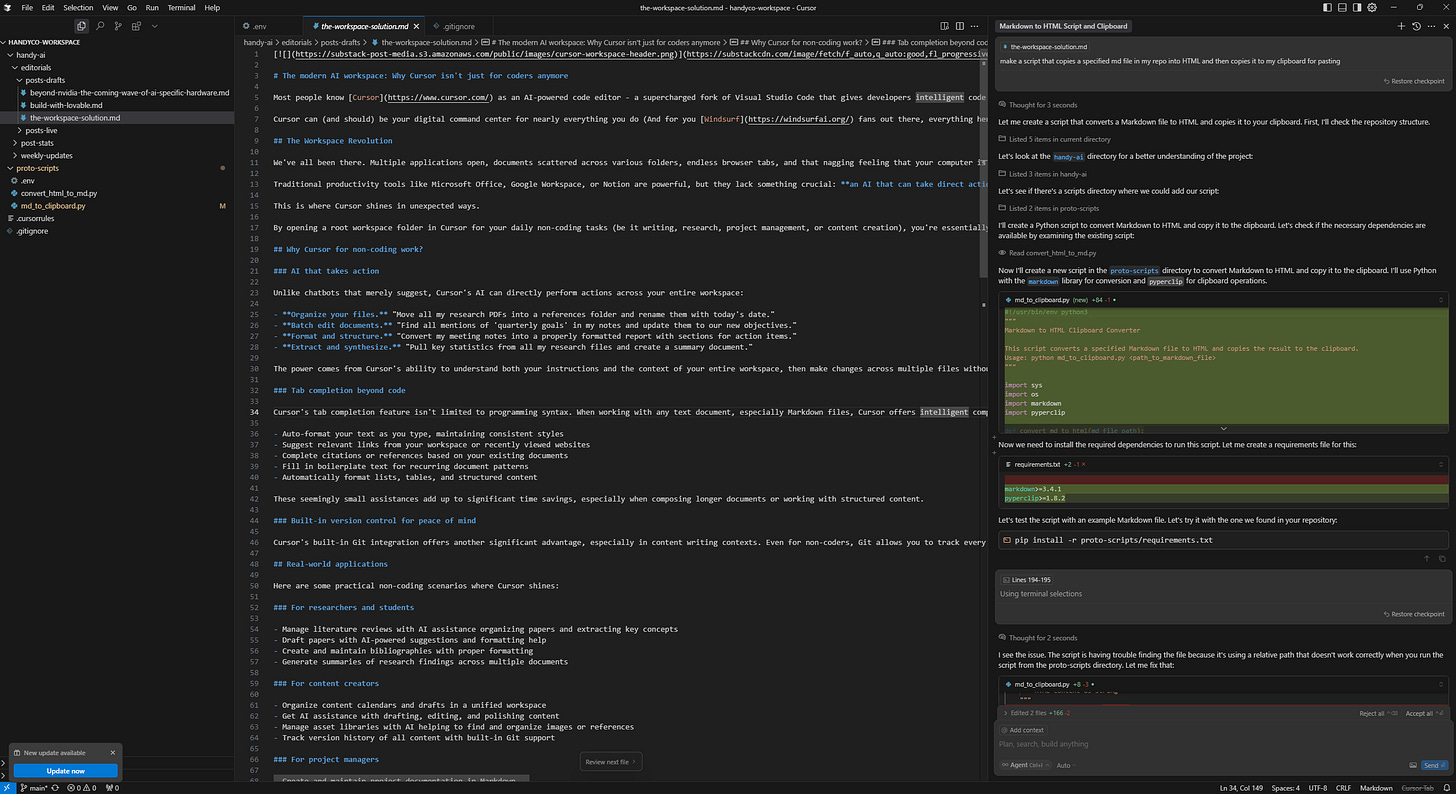The width and height of the screenshot is (1456, 794).
Task: Expand the Edited 2 files summary
Action: (x=1005, y=713)
